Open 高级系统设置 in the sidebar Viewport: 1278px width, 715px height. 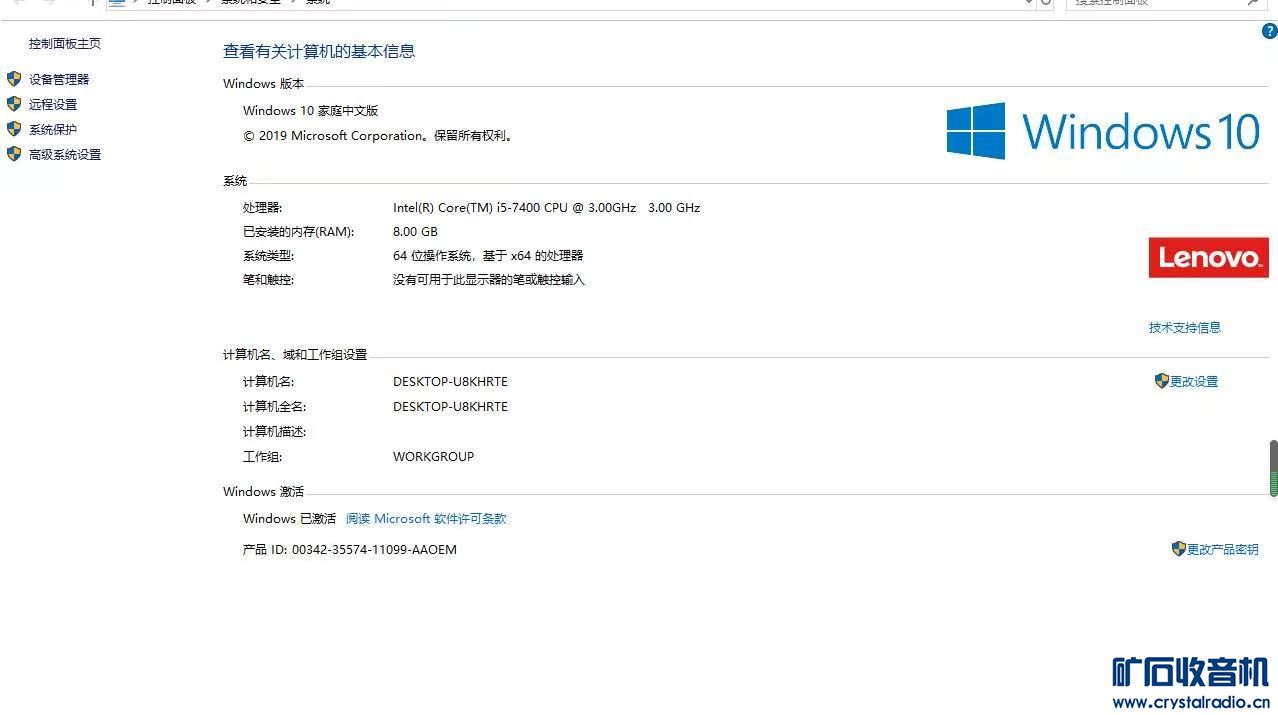point(65,154)
